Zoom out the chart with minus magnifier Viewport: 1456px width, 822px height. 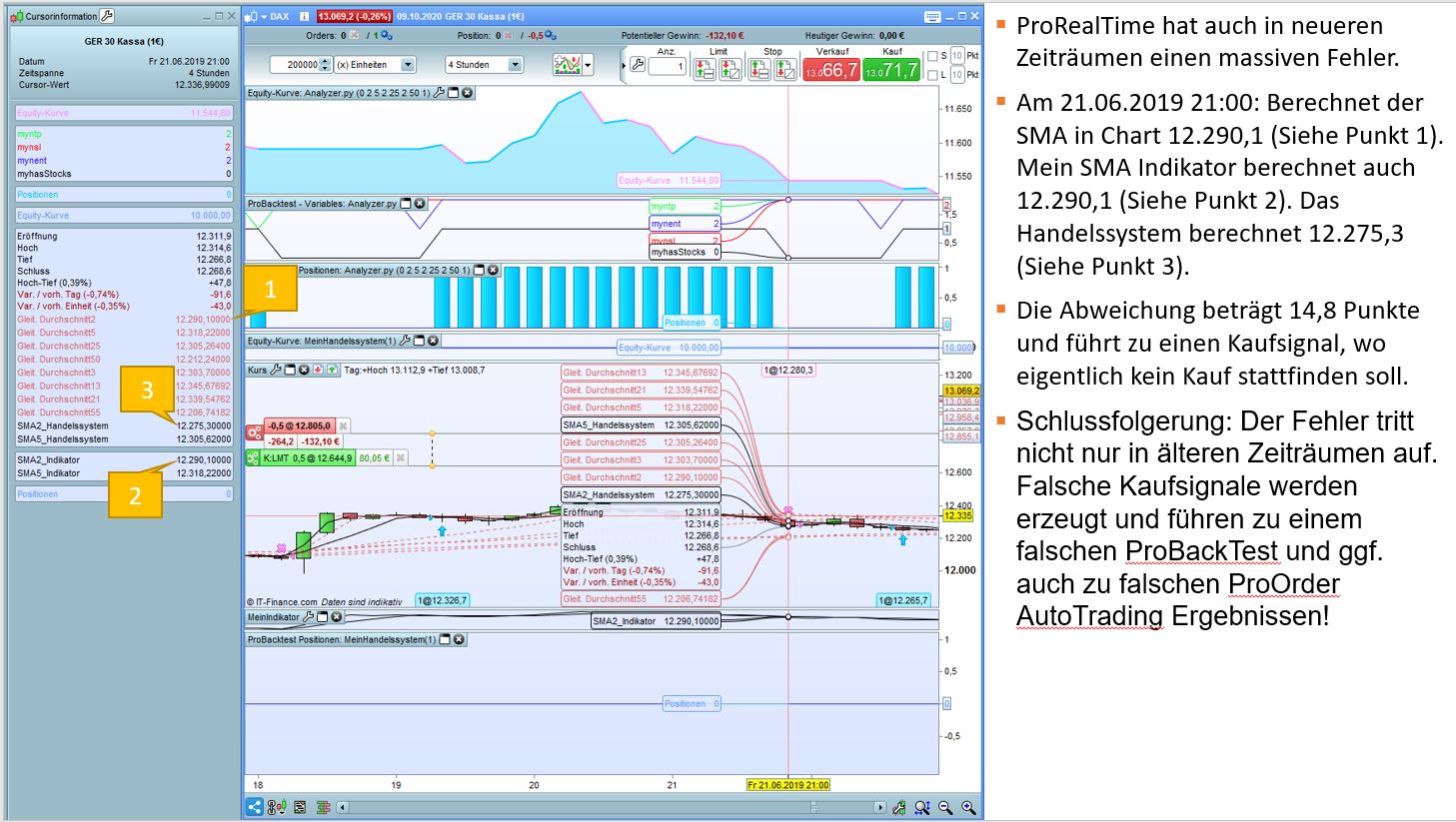pos(945,807)
